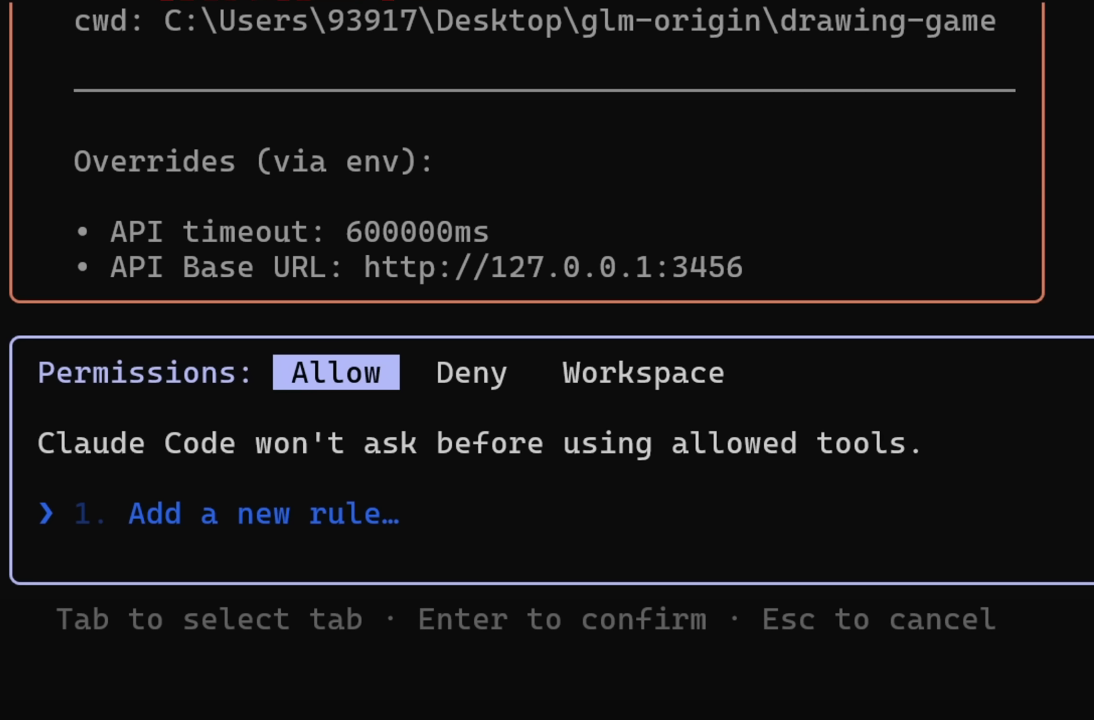Image resolution: width=1094 pixels, height=720 pixels.
Task: Switch to the Deny tab
Action: click(471, 373)
